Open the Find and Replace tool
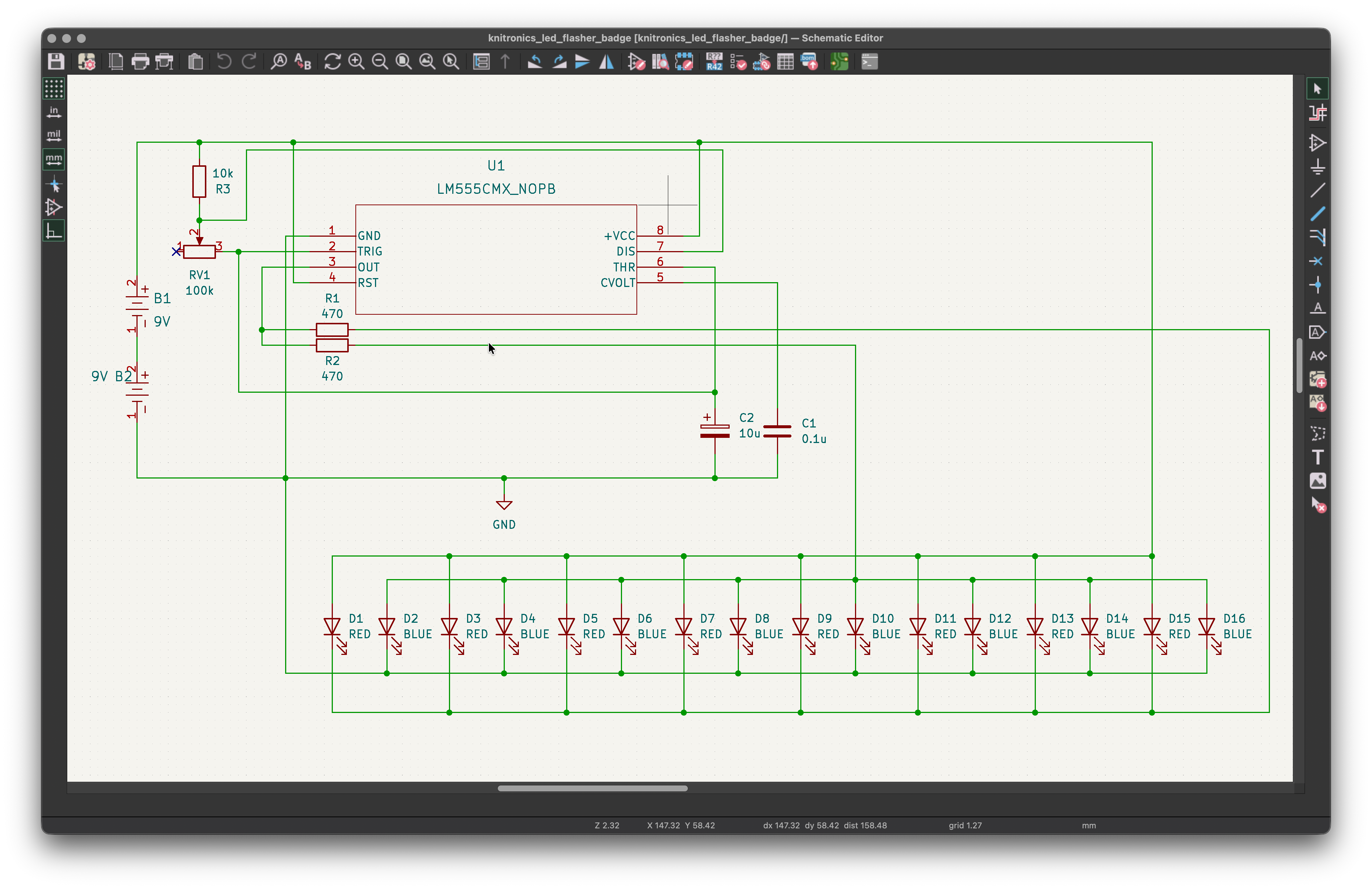The height and width of the screenshot is (889, 1372). (x=303, y=62)
